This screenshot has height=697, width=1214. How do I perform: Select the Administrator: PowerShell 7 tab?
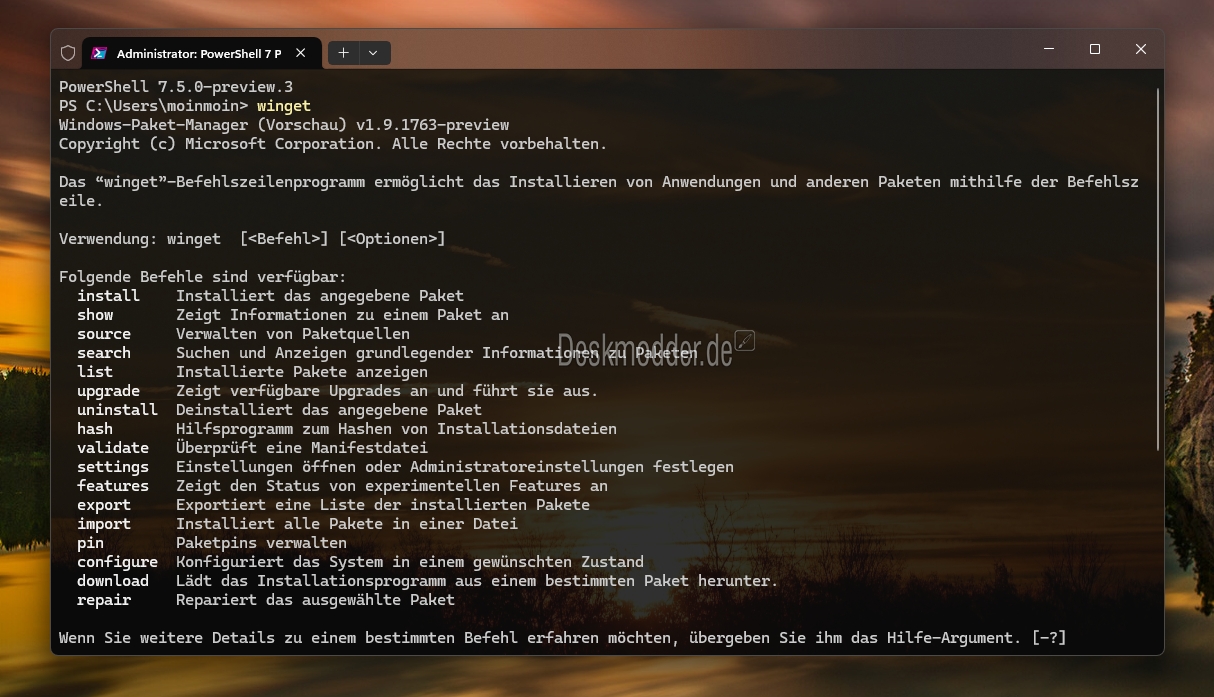point(202,53)
